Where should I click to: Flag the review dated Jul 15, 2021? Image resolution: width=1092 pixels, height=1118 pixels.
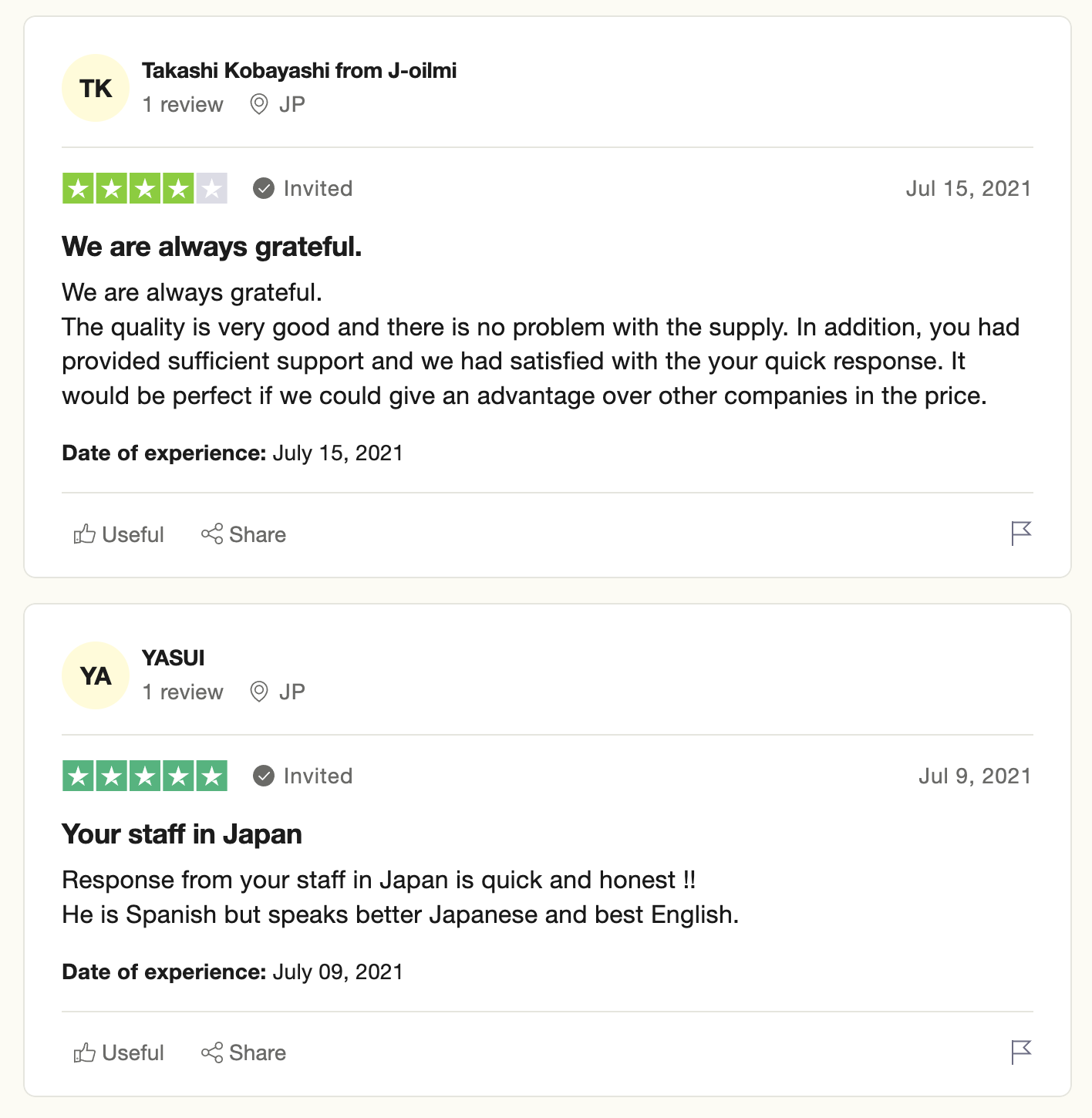pyautogui.click(x=1021, y=534)
